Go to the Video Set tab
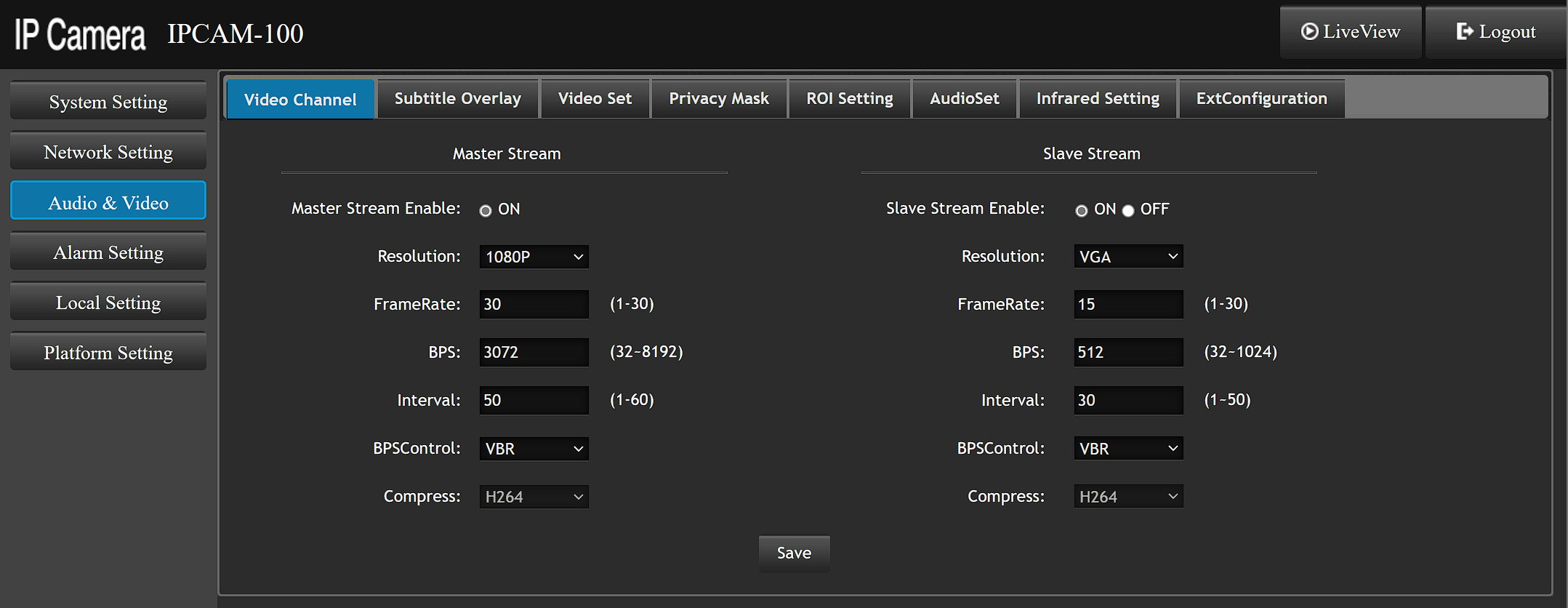This screenshot has height=608, width=1568. point(595,98)
